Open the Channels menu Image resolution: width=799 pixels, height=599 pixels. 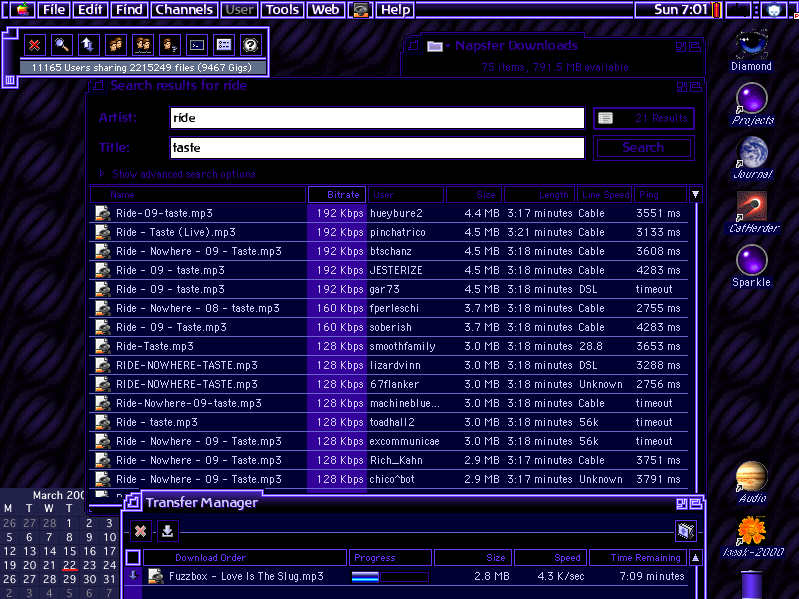click(x=183, y=10)
